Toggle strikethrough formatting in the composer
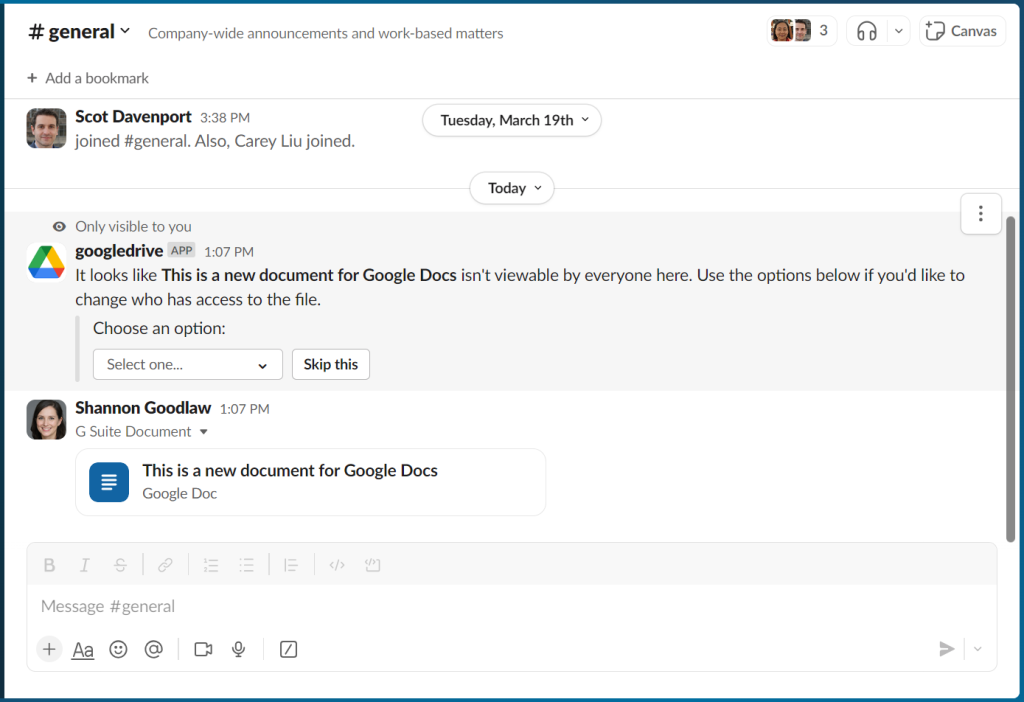 (x=120, y=564)
